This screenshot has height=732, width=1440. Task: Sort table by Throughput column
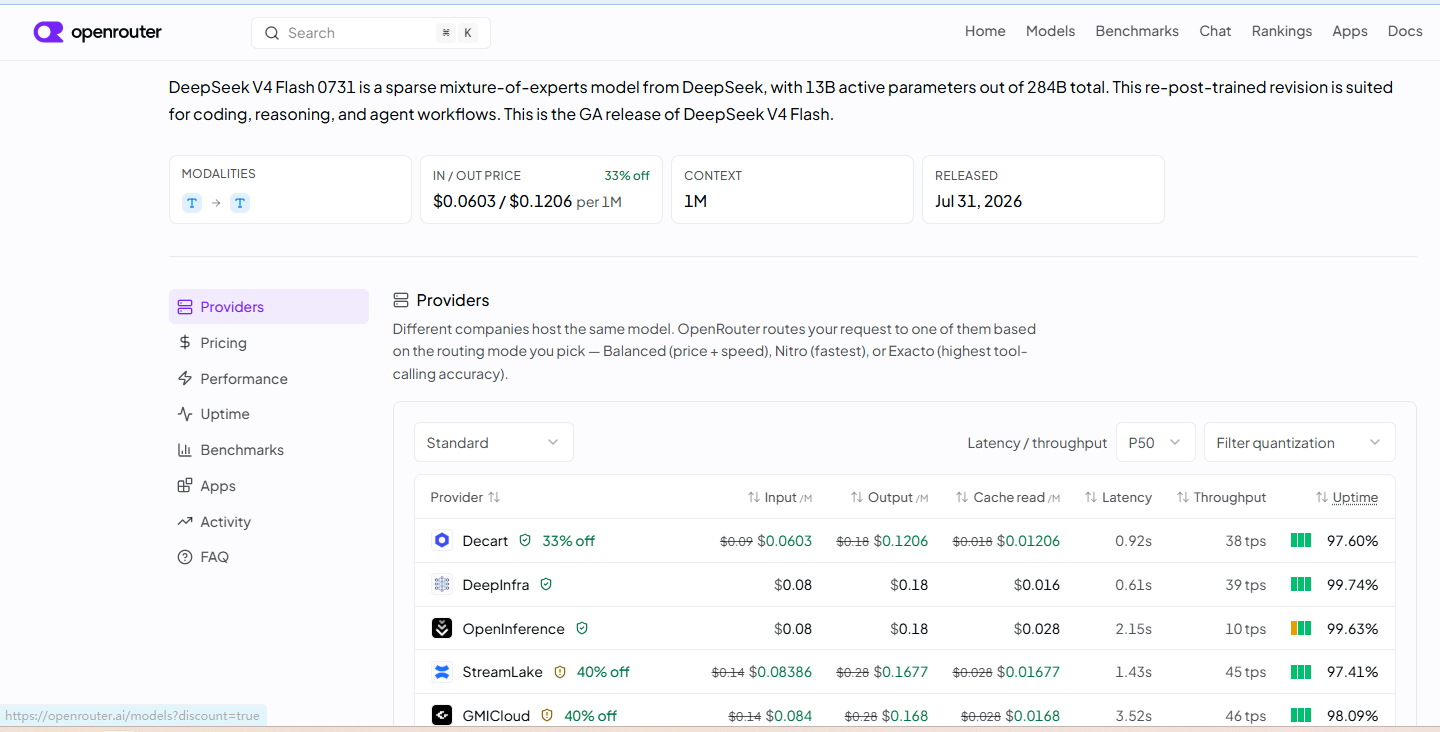coord(1221,497)
